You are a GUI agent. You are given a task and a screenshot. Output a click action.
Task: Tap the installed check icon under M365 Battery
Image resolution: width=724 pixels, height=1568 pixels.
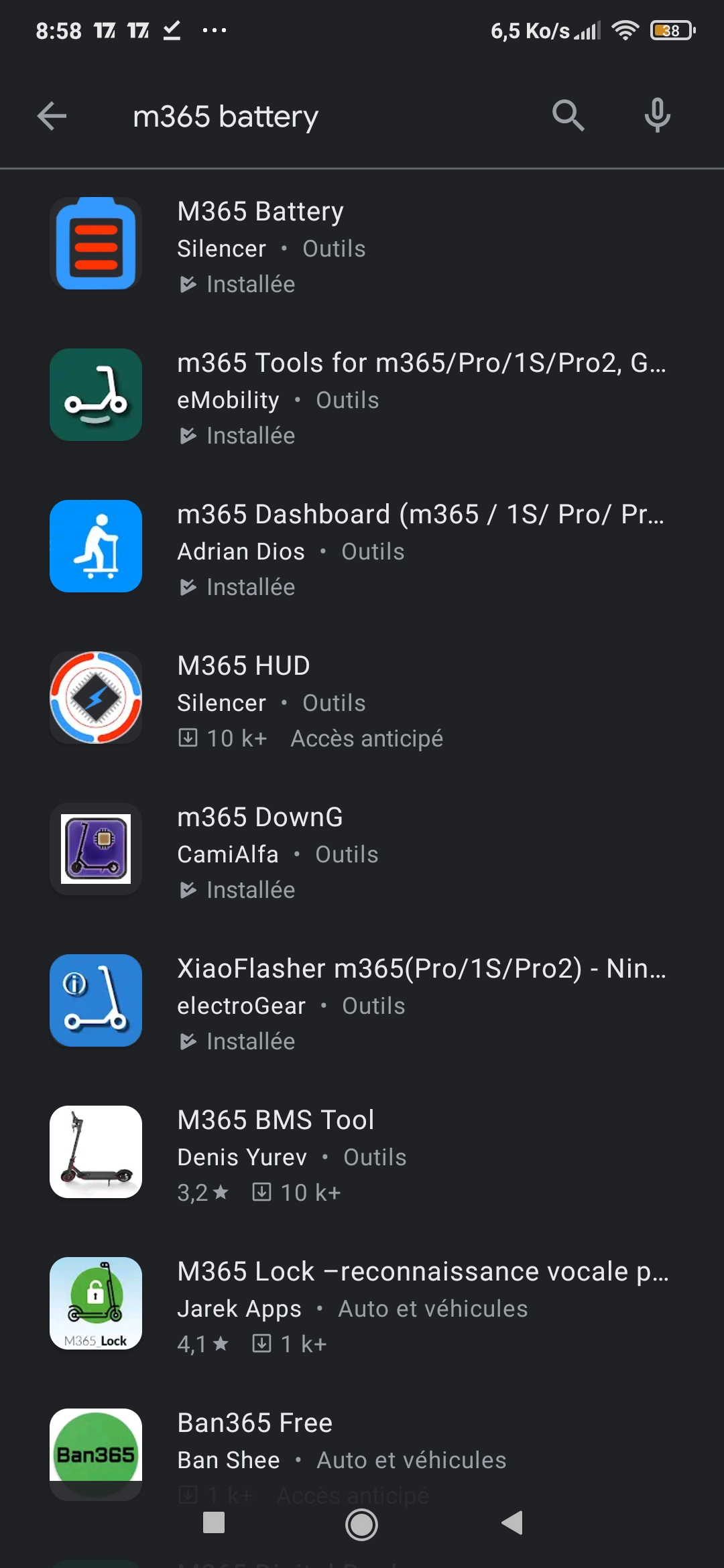coord(188,284)
